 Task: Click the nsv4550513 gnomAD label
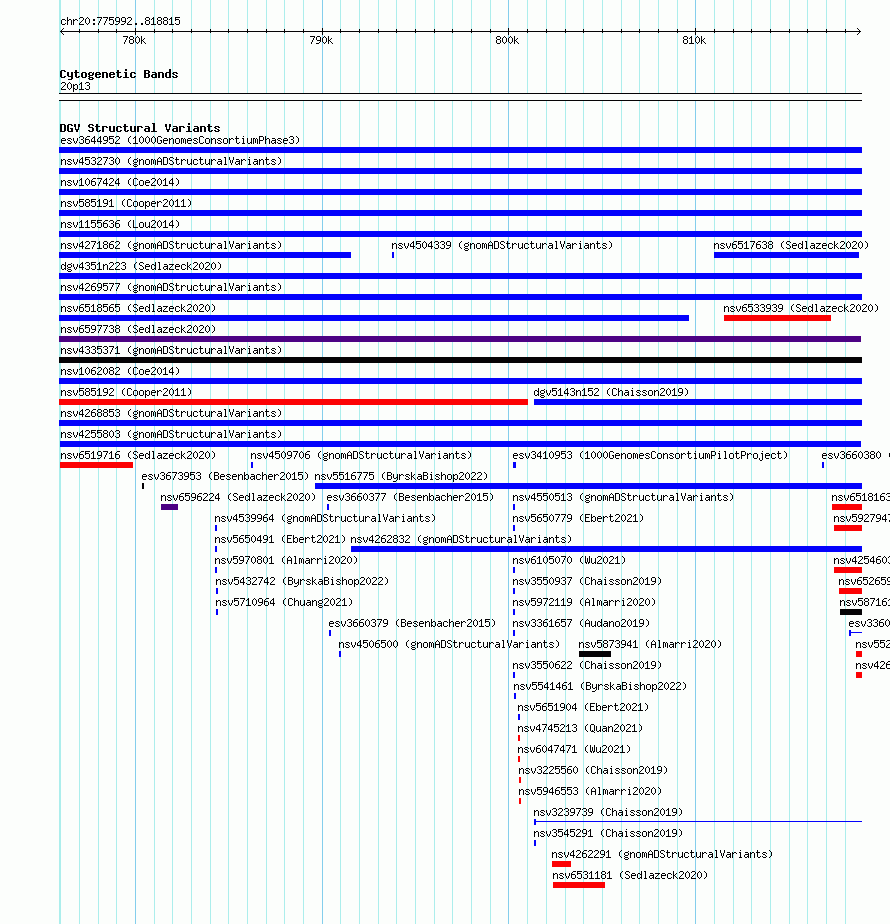(623, 497)
